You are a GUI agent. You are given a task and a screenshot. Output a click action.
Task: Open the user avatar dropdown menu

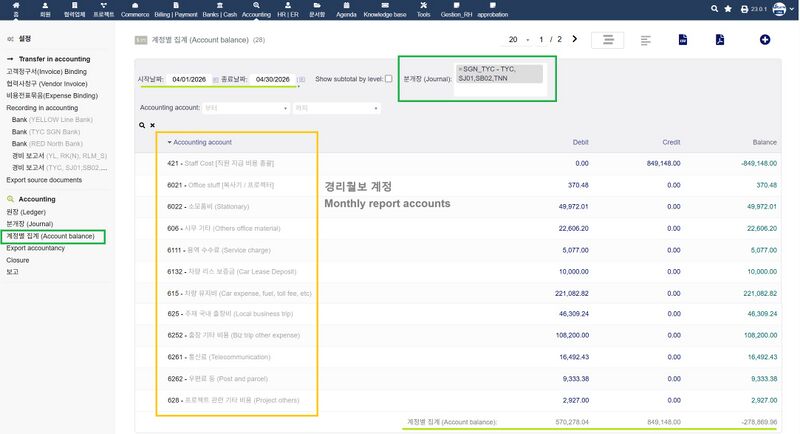tap(783, 9)
